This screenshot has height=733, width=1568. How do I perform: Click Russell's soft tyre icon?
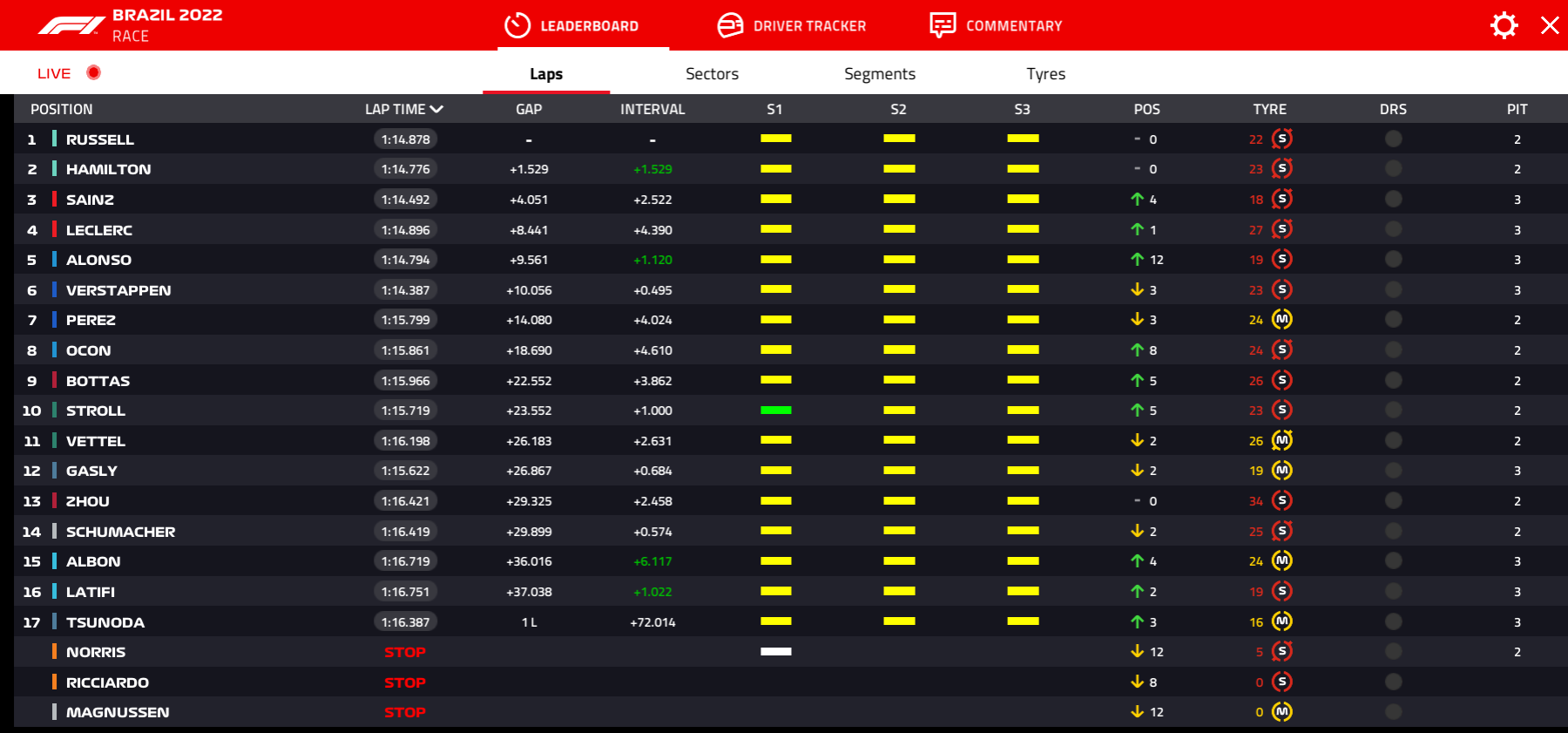click(x=1281, y=139)
